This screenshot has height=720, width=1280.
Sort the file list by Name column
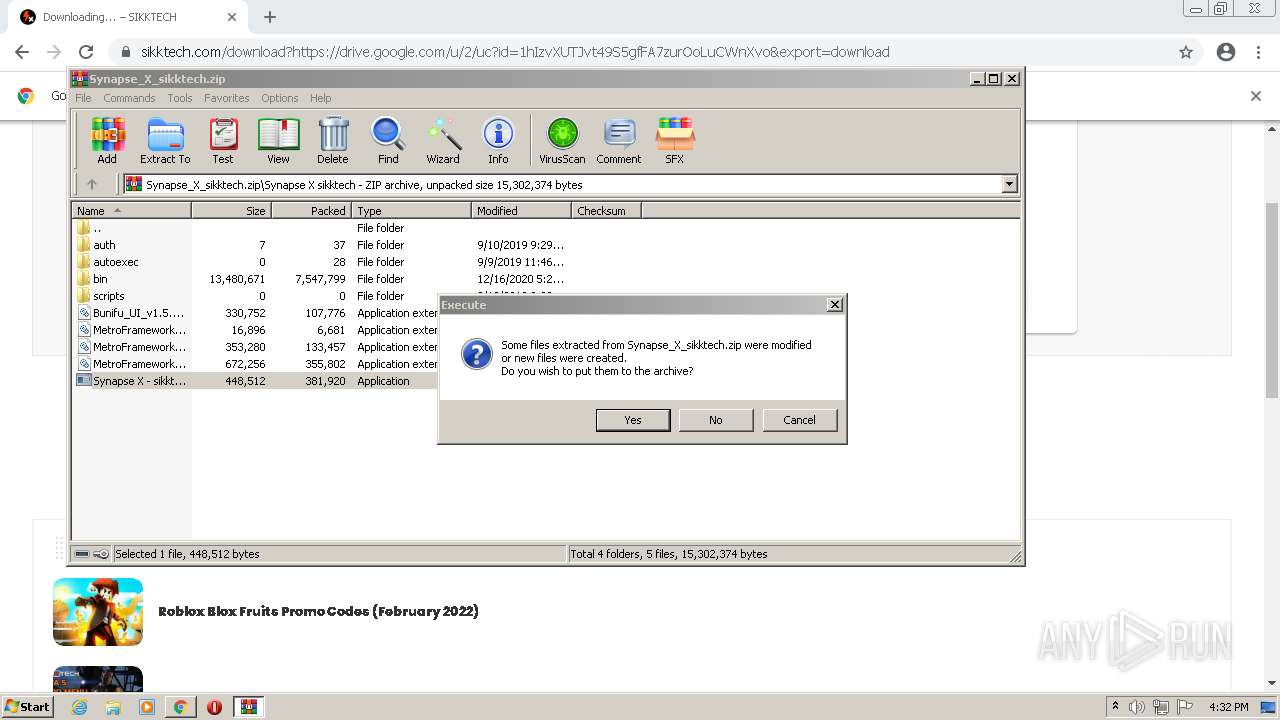pyautogui.click(x=131, y=211)
